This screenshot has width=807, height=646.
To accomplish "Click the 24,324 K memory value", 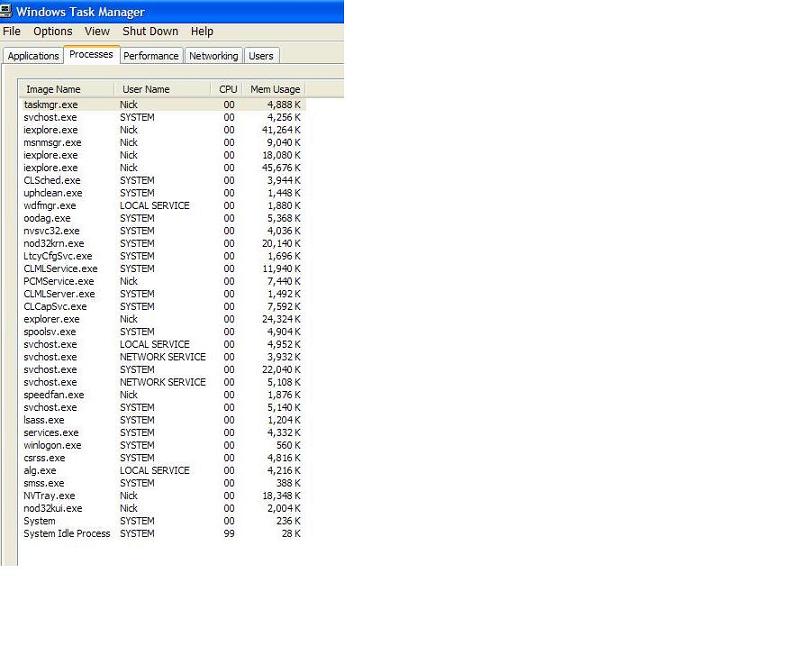I will coord(281,319).
